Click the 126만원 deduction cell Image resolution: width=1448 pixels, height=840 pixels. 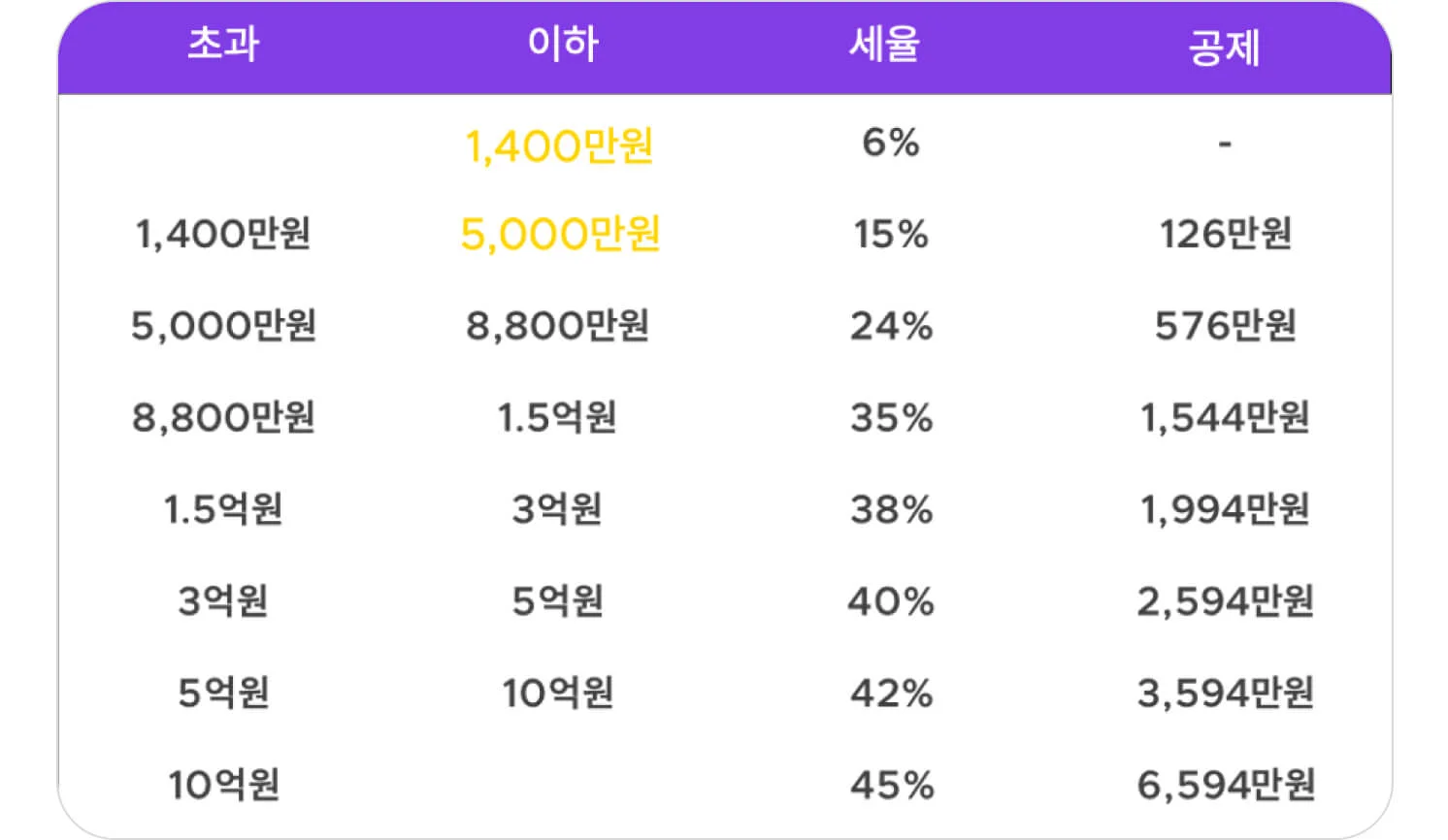coord(1226,234)
